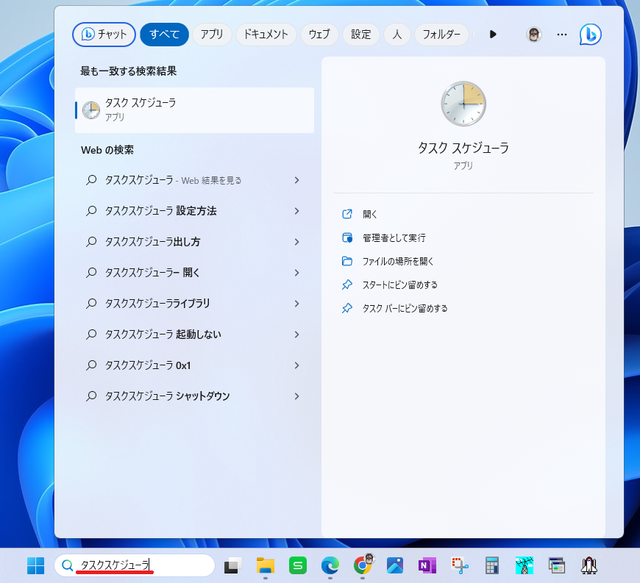Select suggestion タスクスケジューラライブラリ
The height and width of the screenshot is (583, 640).
tap(194, 303)
